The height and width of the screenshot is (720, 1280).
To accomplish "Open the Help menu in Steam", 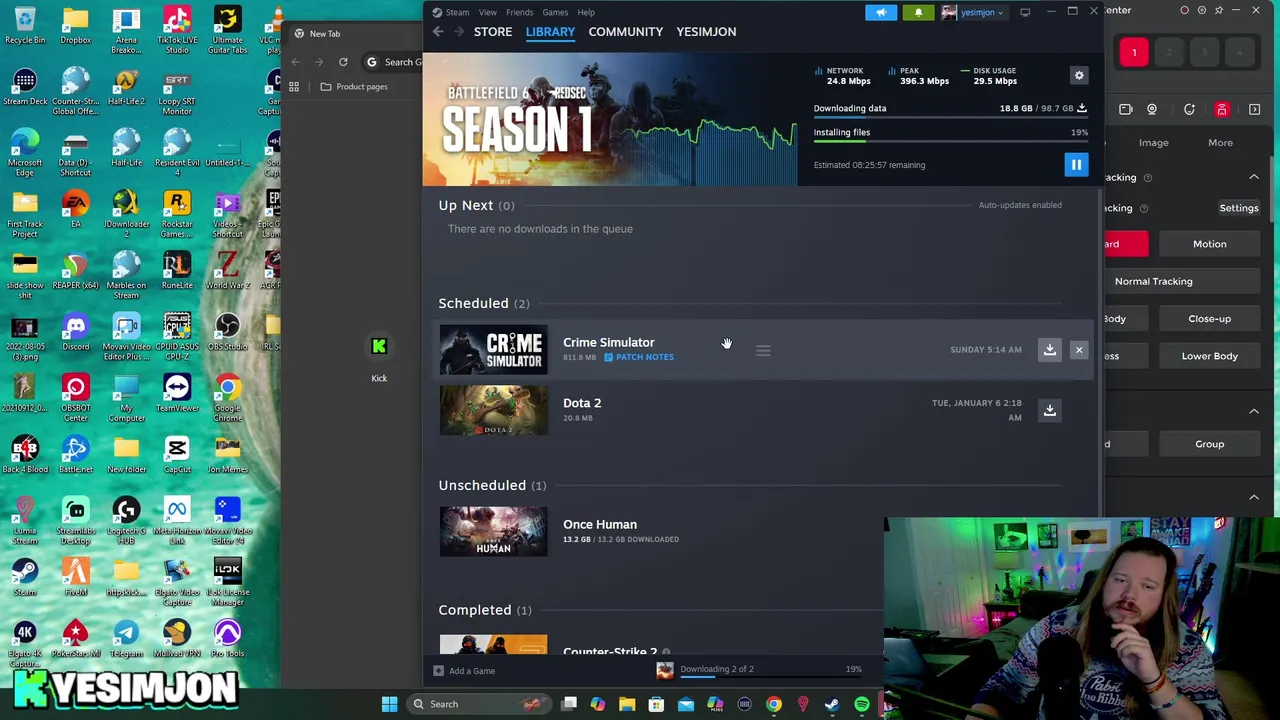I will (586, 12).
